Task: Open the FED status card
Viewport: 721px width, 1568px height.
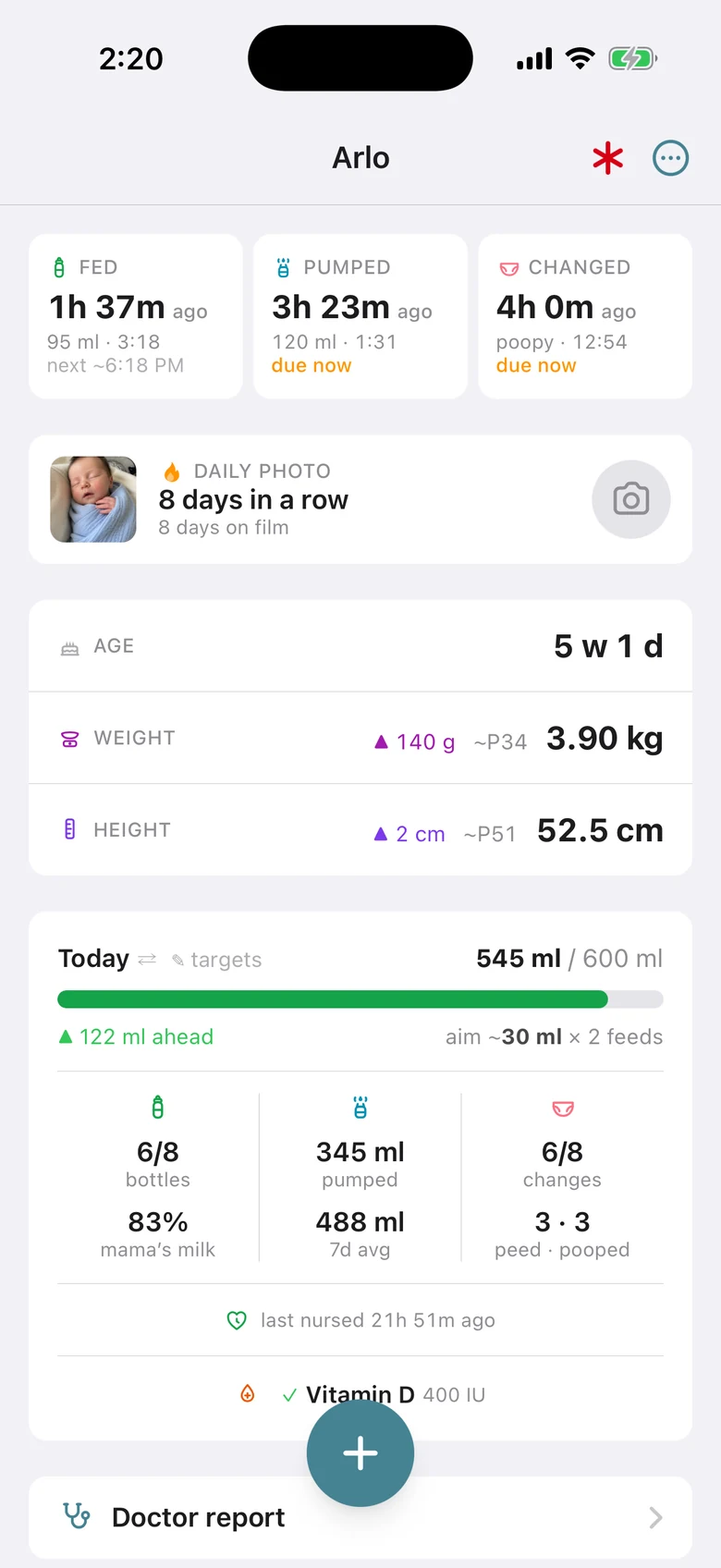Action: point(136,316)
